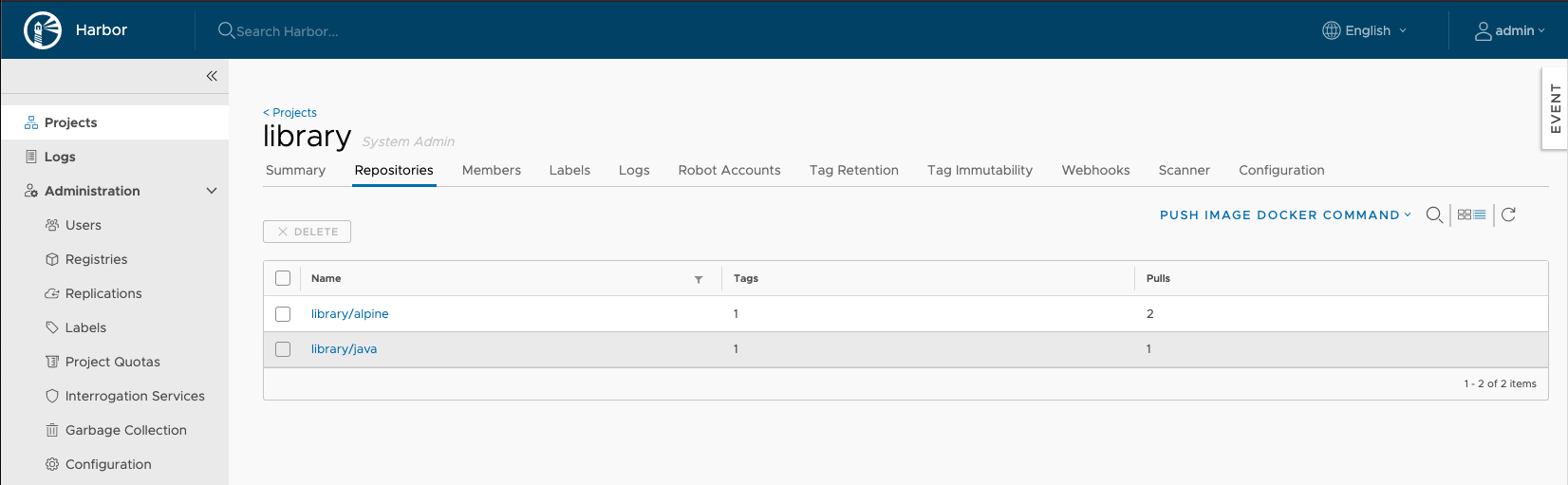Switch to card view layout icon
1568x485 pixels.
click(x=1465, y=215)
